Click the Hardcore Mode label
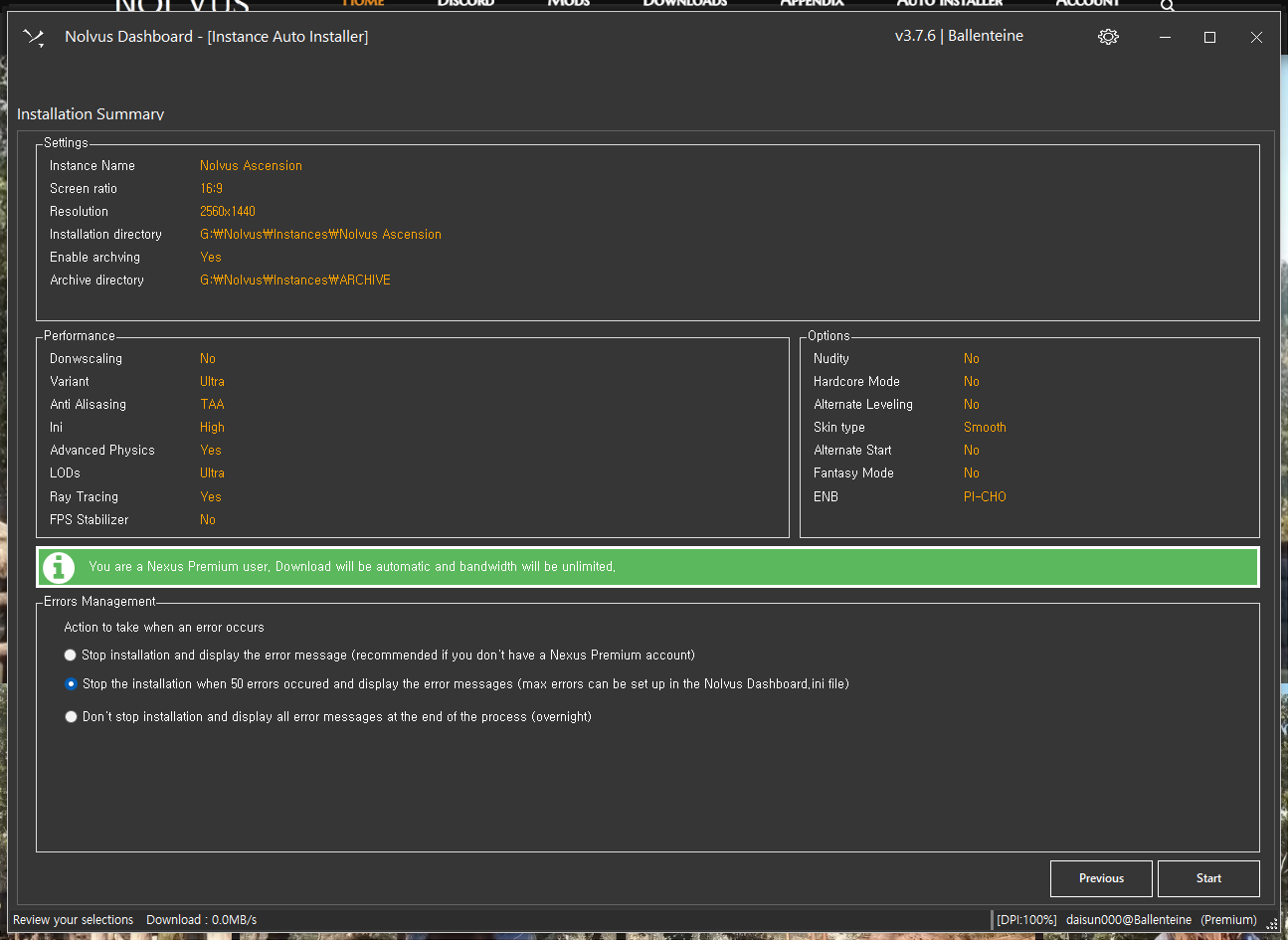This screenshot has height=940, width=1288. [856, 382]
